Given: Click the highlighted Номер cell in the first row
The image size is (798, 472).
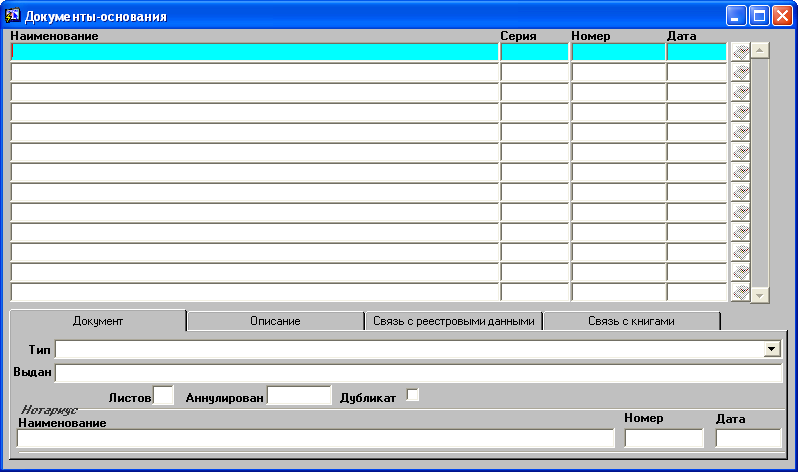Looking at the screenshot, I should 618,52.
